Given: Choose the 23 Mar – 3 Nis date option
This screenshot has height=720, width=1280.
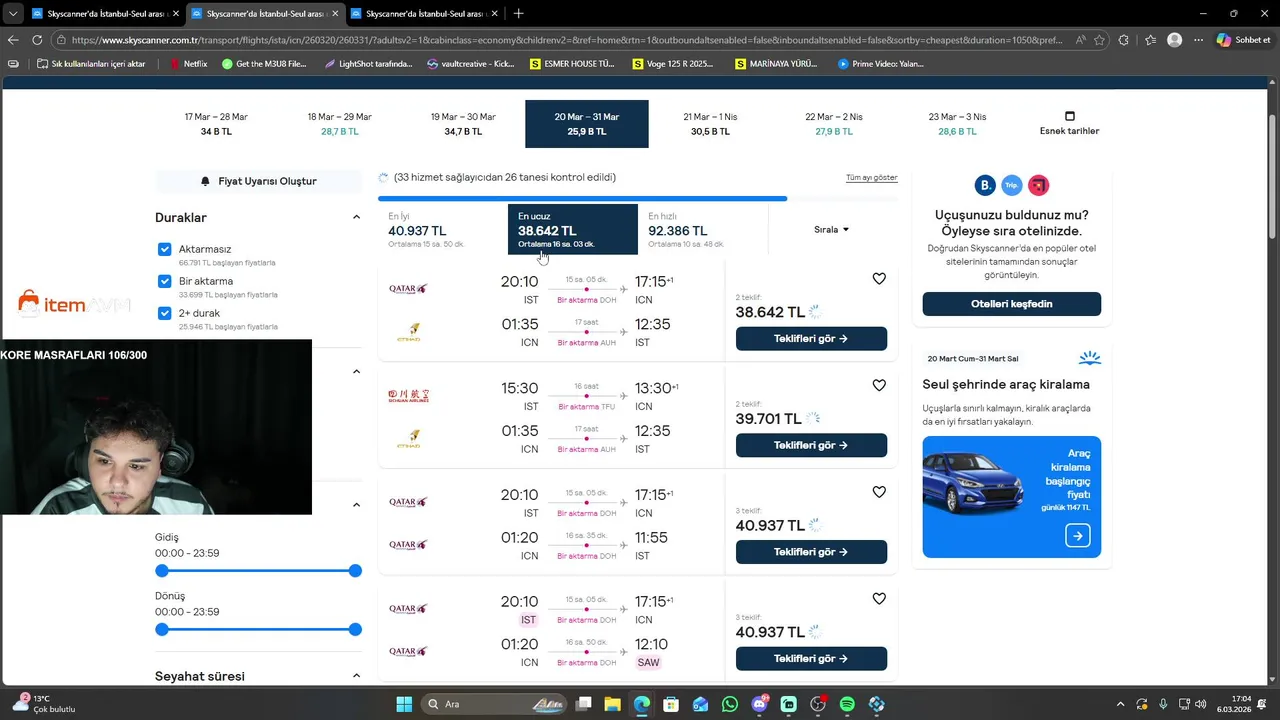Looking at the screenshot, I should 957,124.
